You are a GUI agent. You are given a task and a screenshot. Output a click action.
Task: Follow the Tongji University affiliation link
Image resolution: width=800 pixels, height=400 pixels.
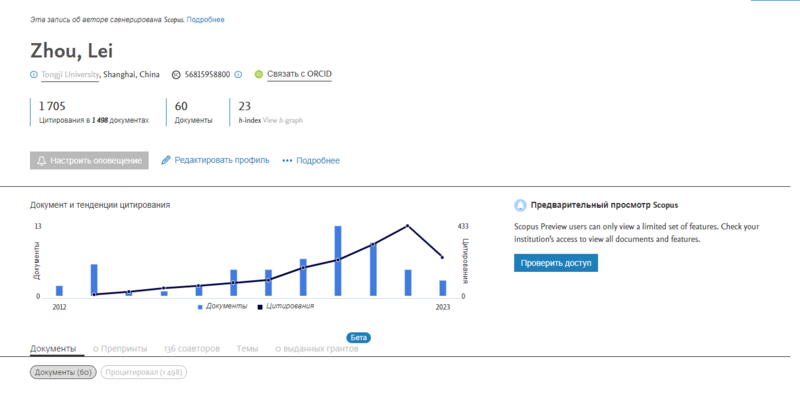pyautogui.click(x=70, y=74)
